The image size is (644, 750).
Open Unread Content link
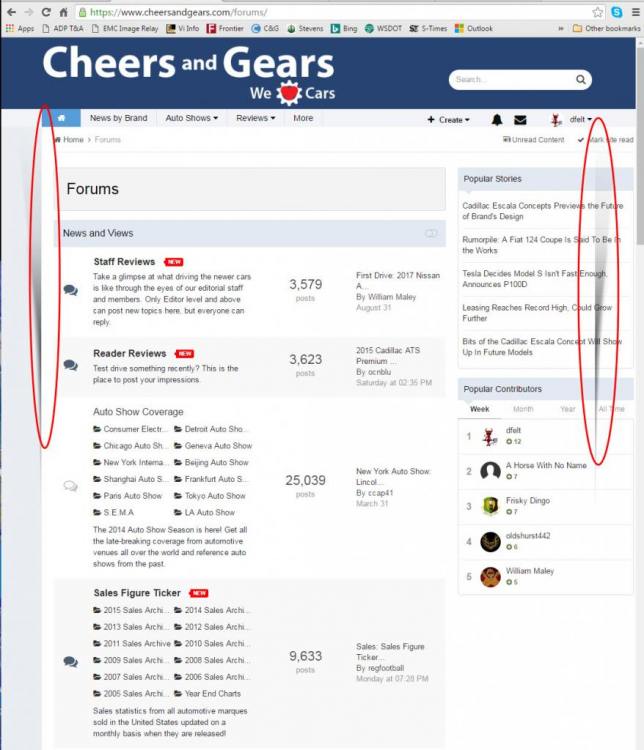coord(533,140)
